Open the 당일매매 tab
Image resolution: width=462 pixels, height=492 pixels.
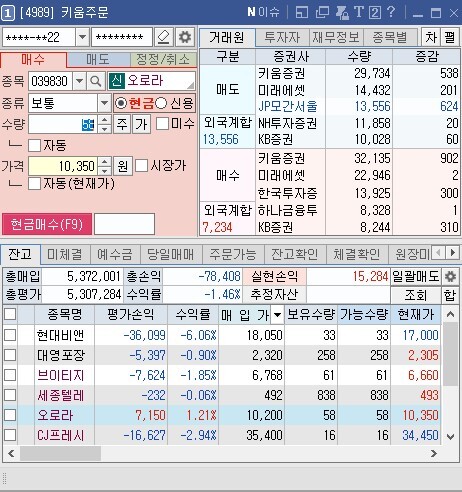coord(171,254)
